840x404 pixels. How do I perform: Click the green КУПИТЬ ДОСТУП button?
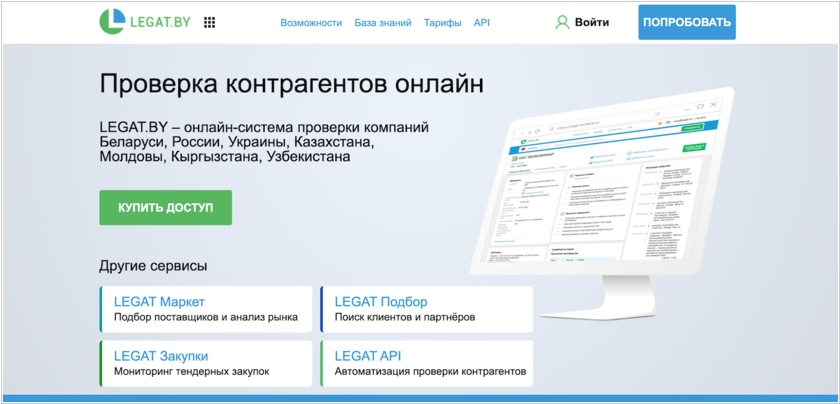coord(166,207)
